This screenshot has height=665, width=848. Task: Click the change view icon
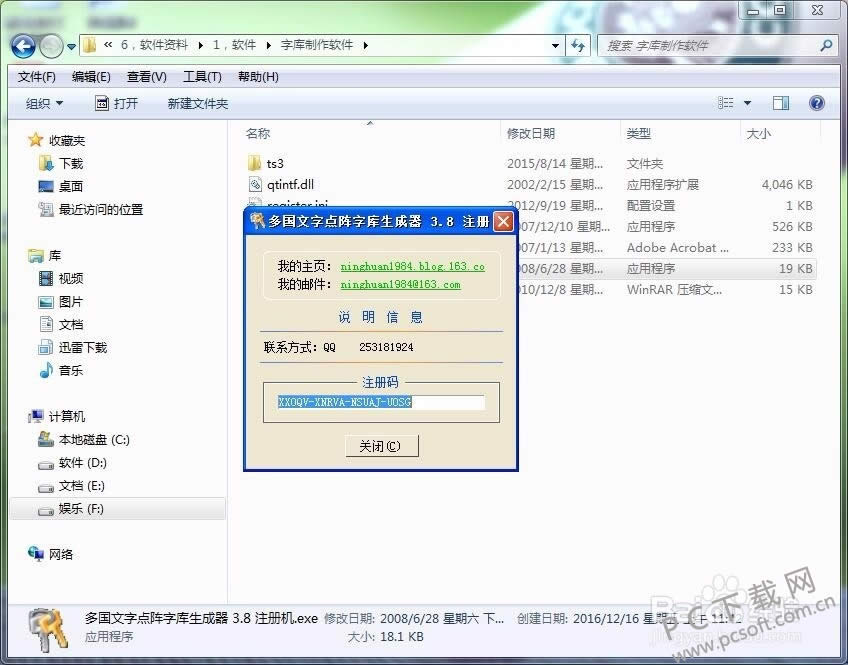pos(726,103)
